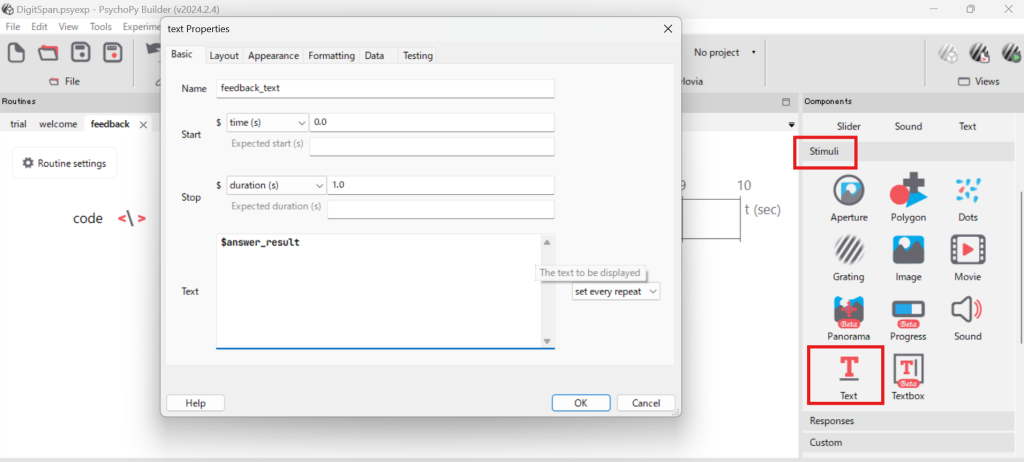Switch to the Appearance tab

[273, 56]
